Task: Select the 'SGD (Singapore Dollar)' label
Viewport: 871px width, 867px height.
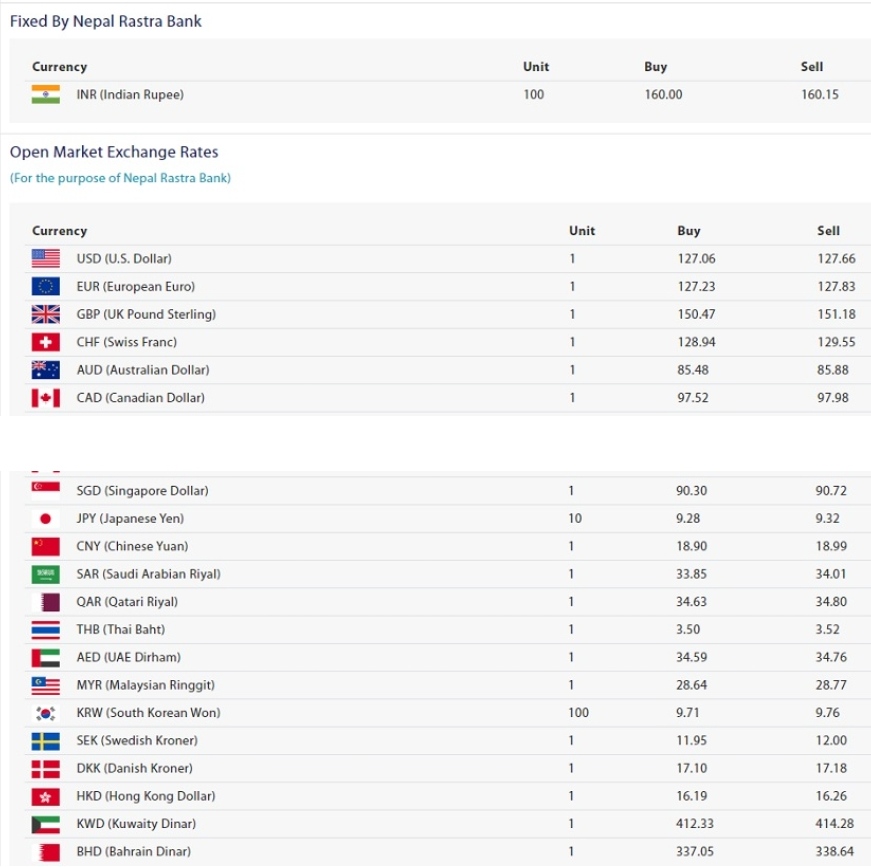Action: point(142,491)
